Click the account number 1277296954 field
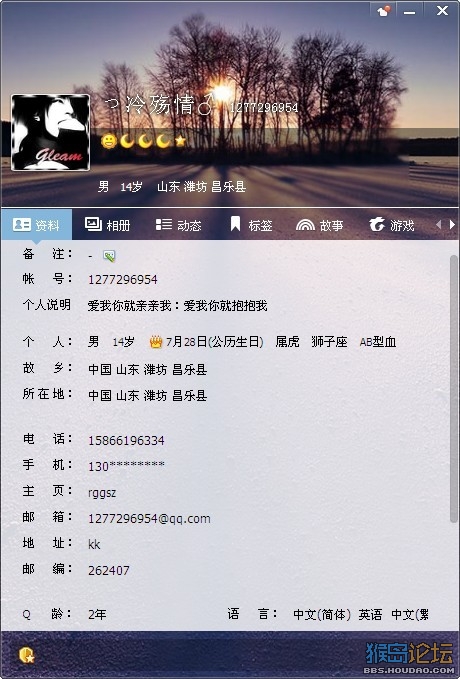Screen dimensions: 460x679 pos(123,279)
